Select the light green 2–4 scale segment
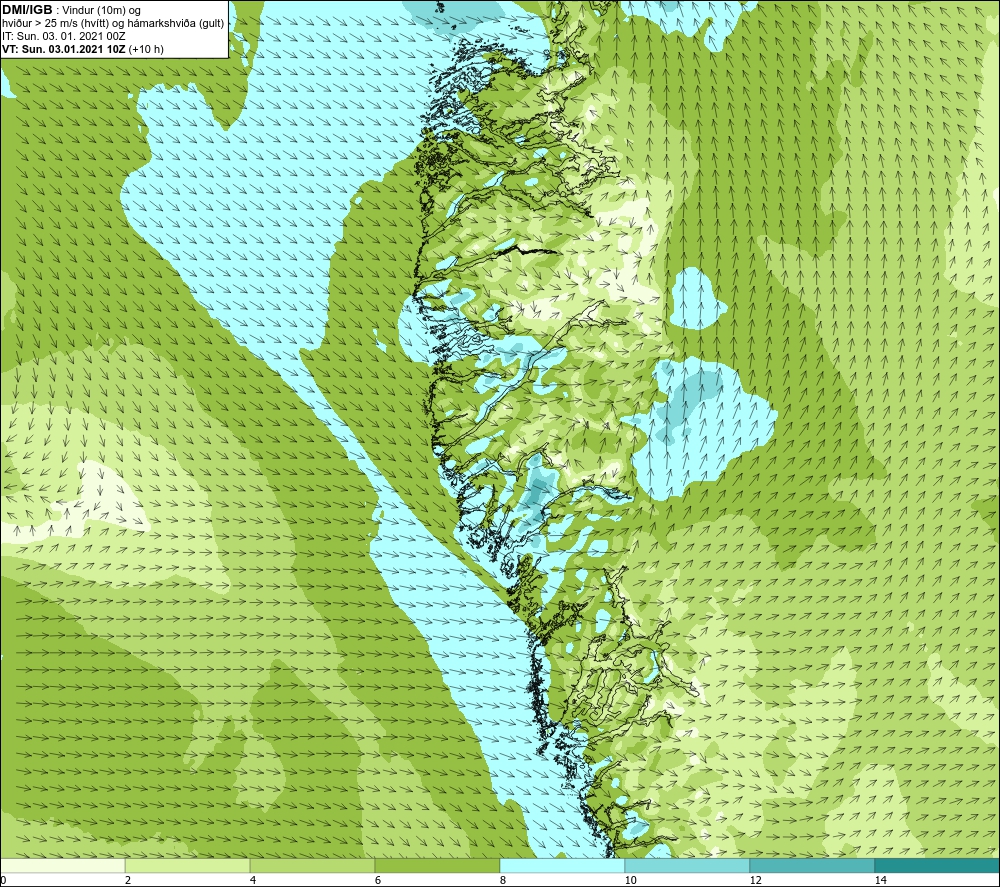Screen dimensions: 1000x887 point(188,865)
